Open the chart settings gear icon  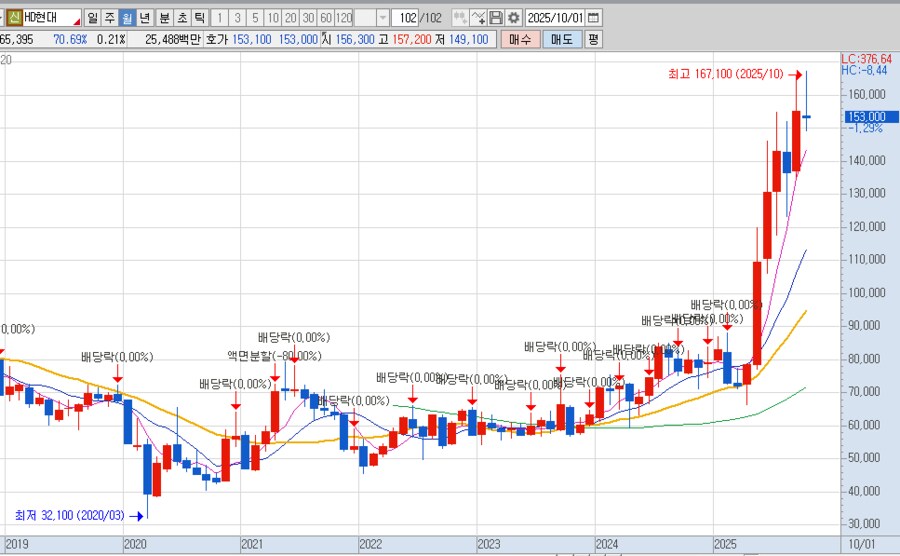pos(513,18)
